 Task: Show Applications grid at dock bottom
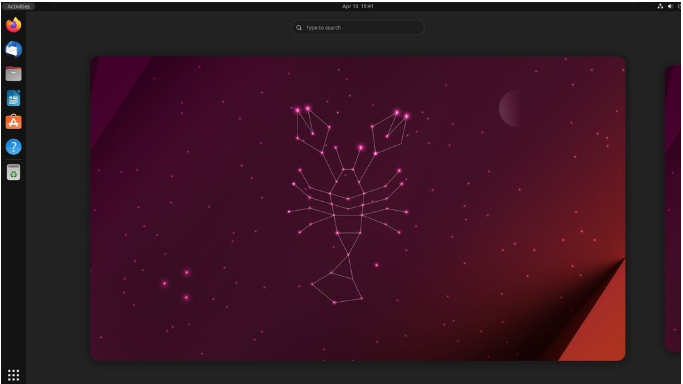(x=14, y=375)
